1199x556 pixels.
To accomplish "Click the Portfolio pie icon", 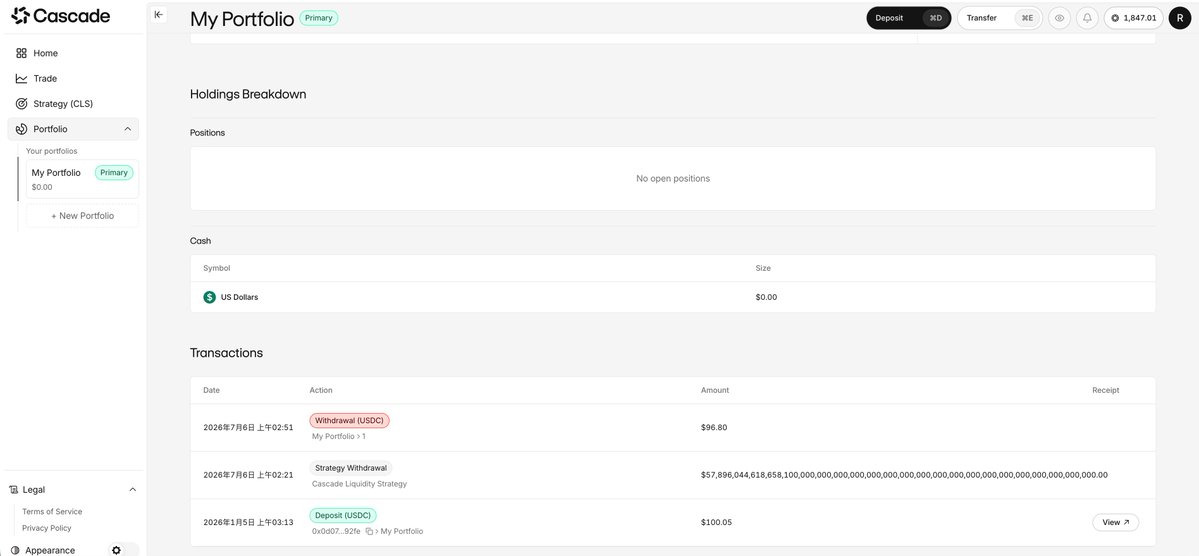I will (x=21, y=129).
